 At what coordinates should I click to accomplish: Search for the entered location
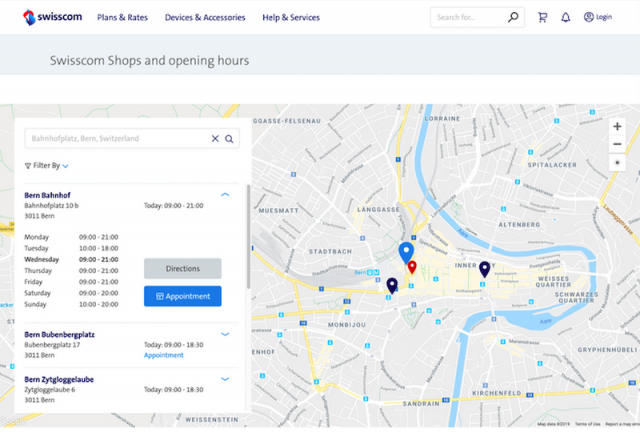[x=229, y=139]
